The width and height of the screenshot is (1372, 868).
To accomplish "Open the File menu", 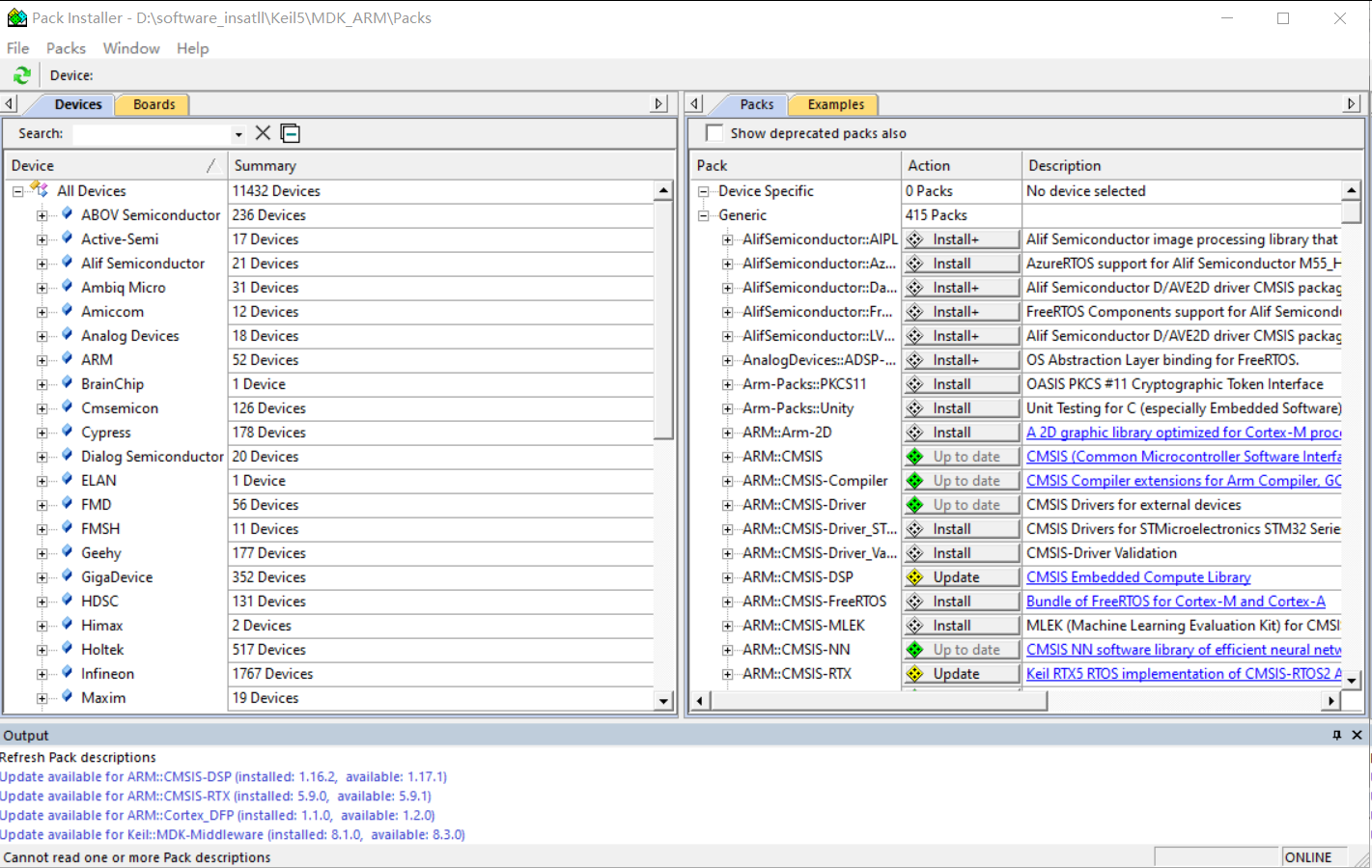I will pos(17,48).
